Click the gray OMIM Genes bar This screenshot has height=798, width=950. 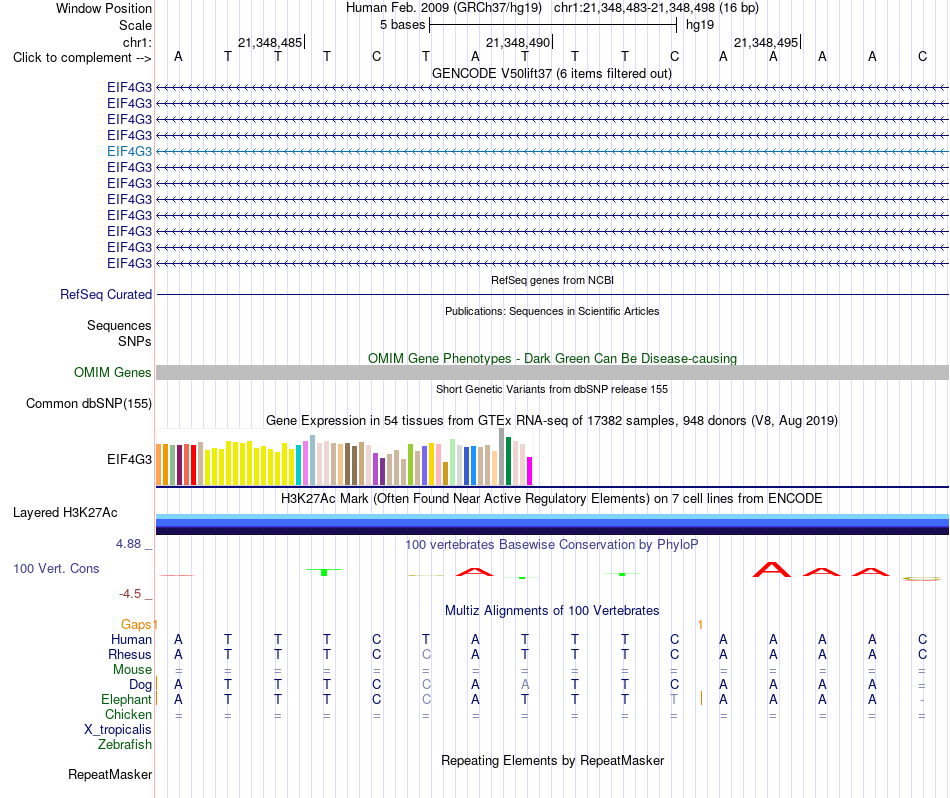click(x=552, y=373)
